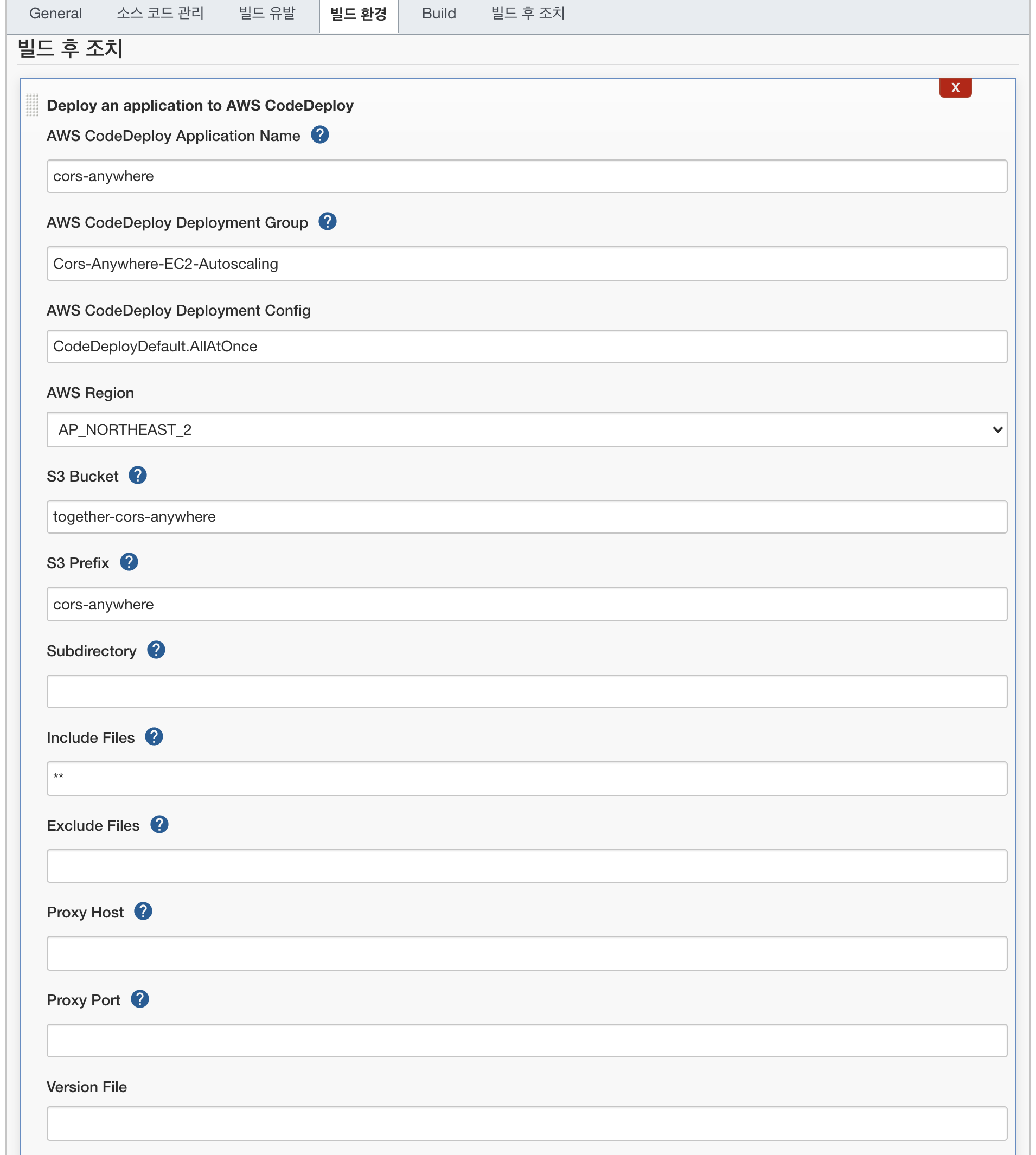Image resolution: width=1036 pixels, height=1155 pixels.
Task: Focus the empty Subdirectory input
Action: pos(527,691)
